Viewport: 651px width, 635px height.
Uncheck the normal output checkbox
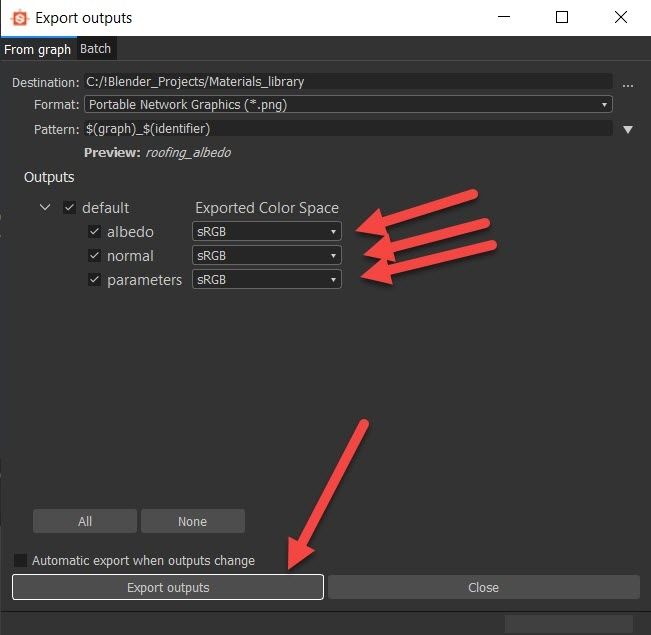pyautogui.click(x=94, y=256)
